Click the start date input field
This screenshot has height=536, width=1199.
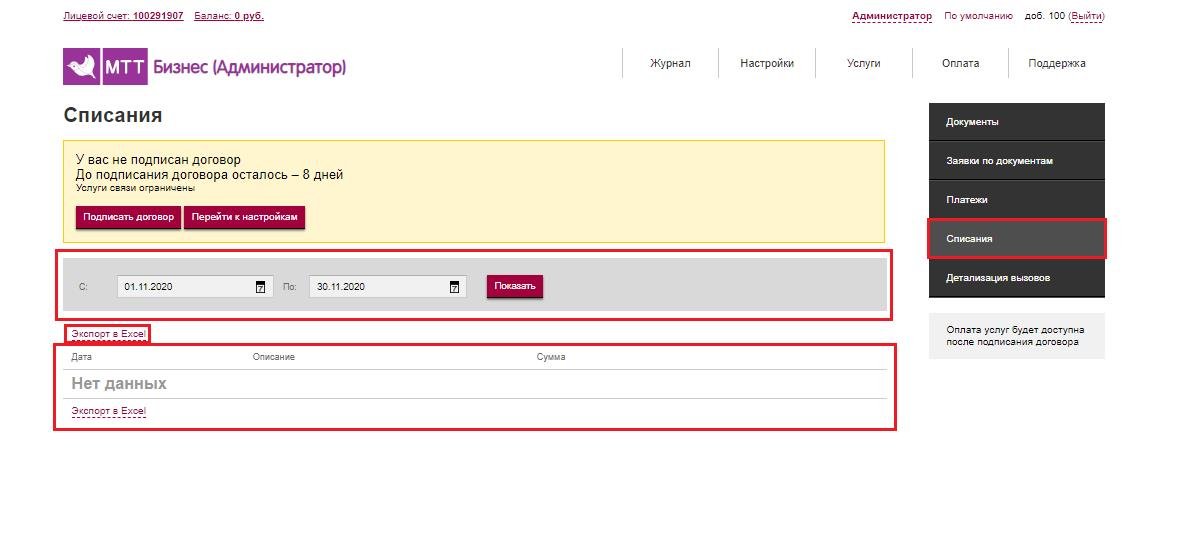(x=195, y=287)
